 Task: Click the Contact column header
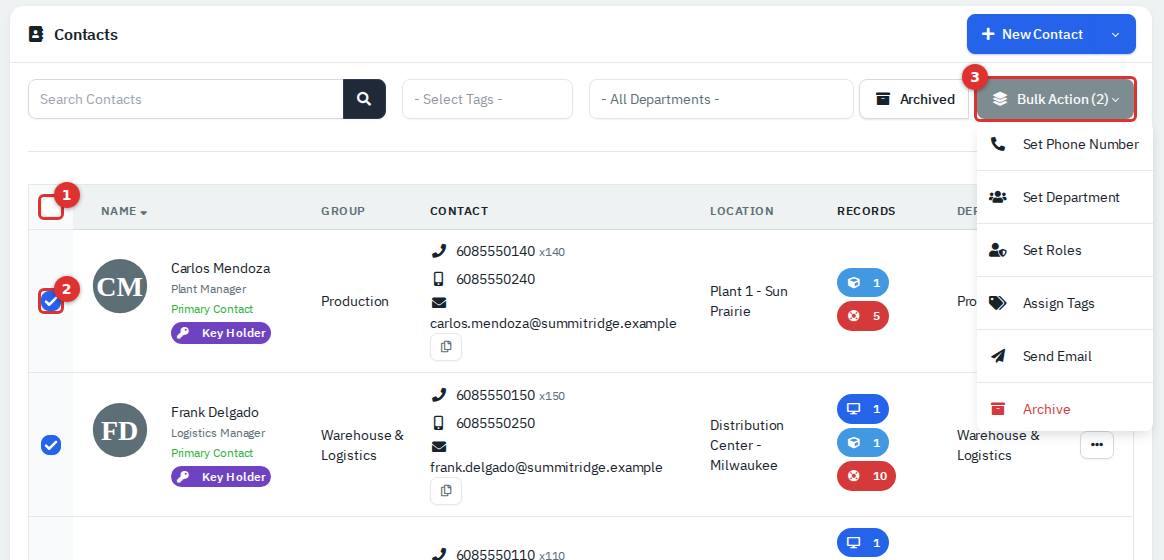coord(459,211)
